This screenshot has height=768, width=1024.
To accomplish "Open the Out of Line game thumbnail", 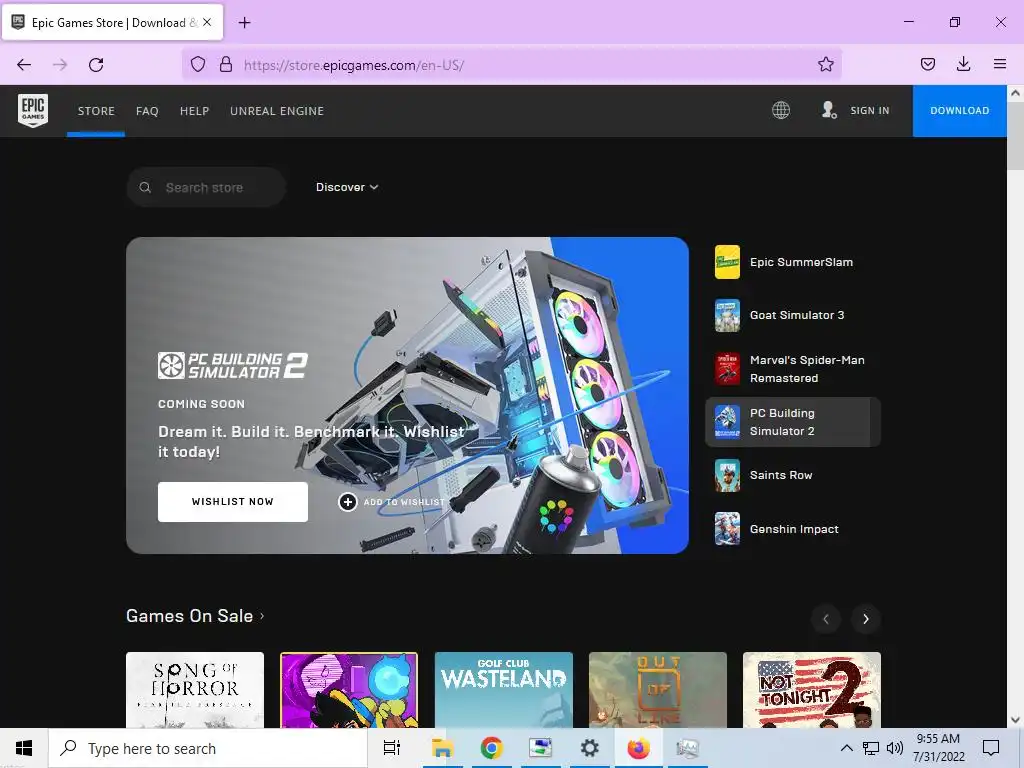I will click(x=658, y=690).
